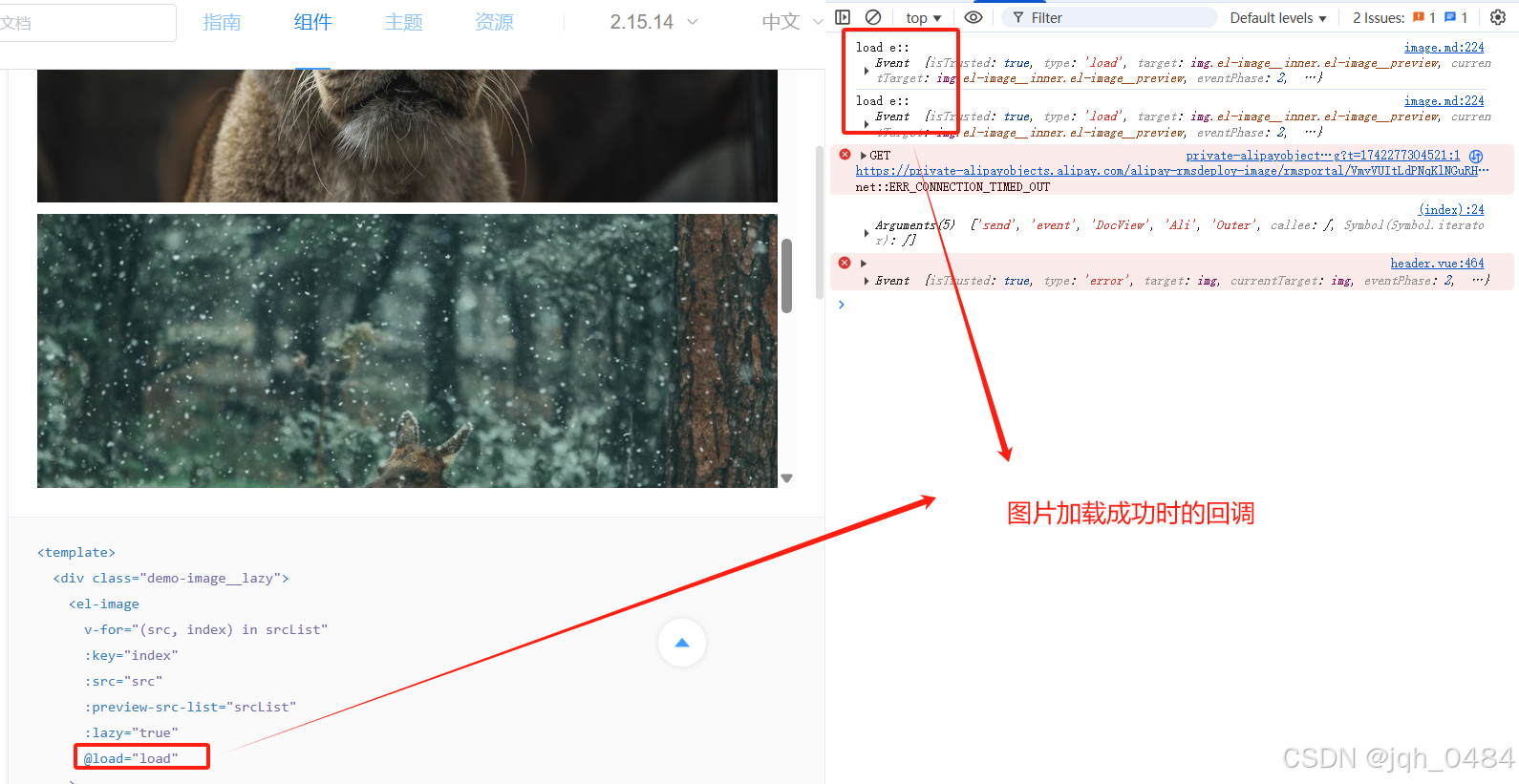Click the :lazy="true" code line
This screenshot has width=1519, height=784.
tap(131, 732)
